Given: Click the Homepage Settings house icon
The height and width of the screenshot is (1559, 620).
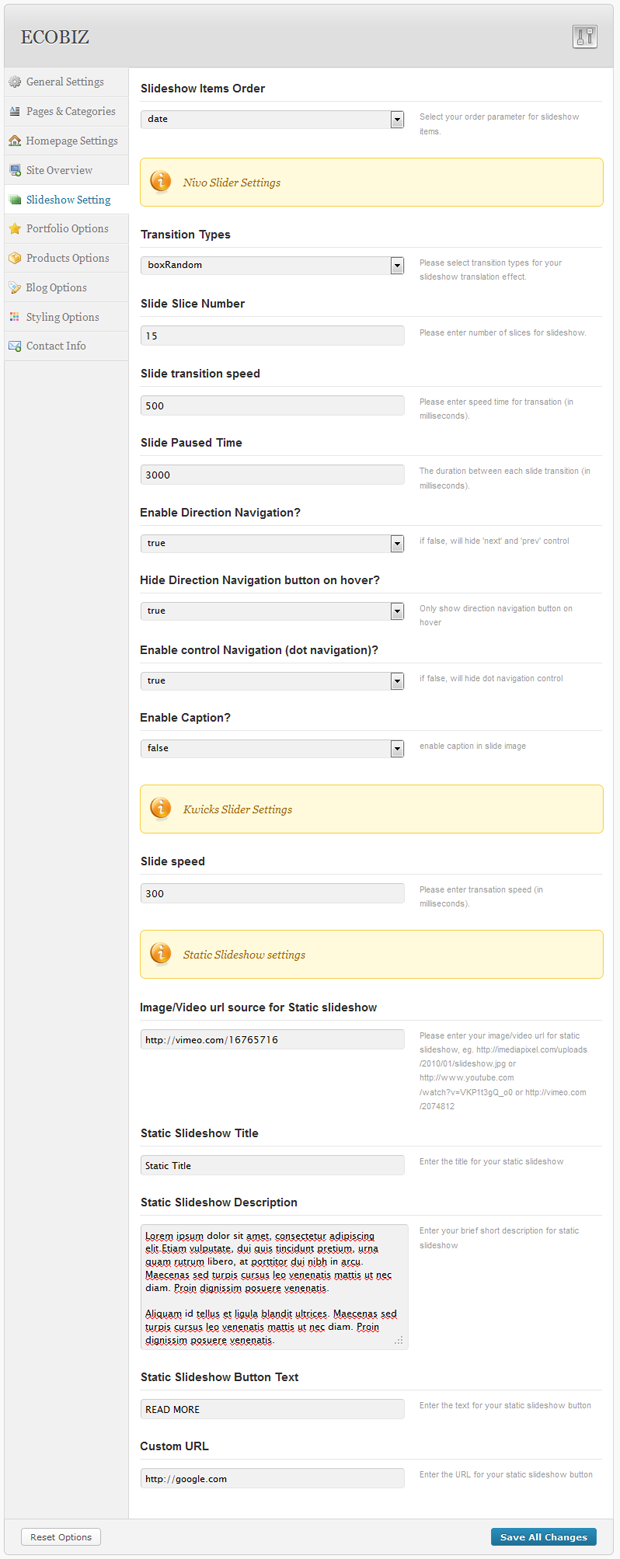Looking at the screenshot, I should click(15, 141).
